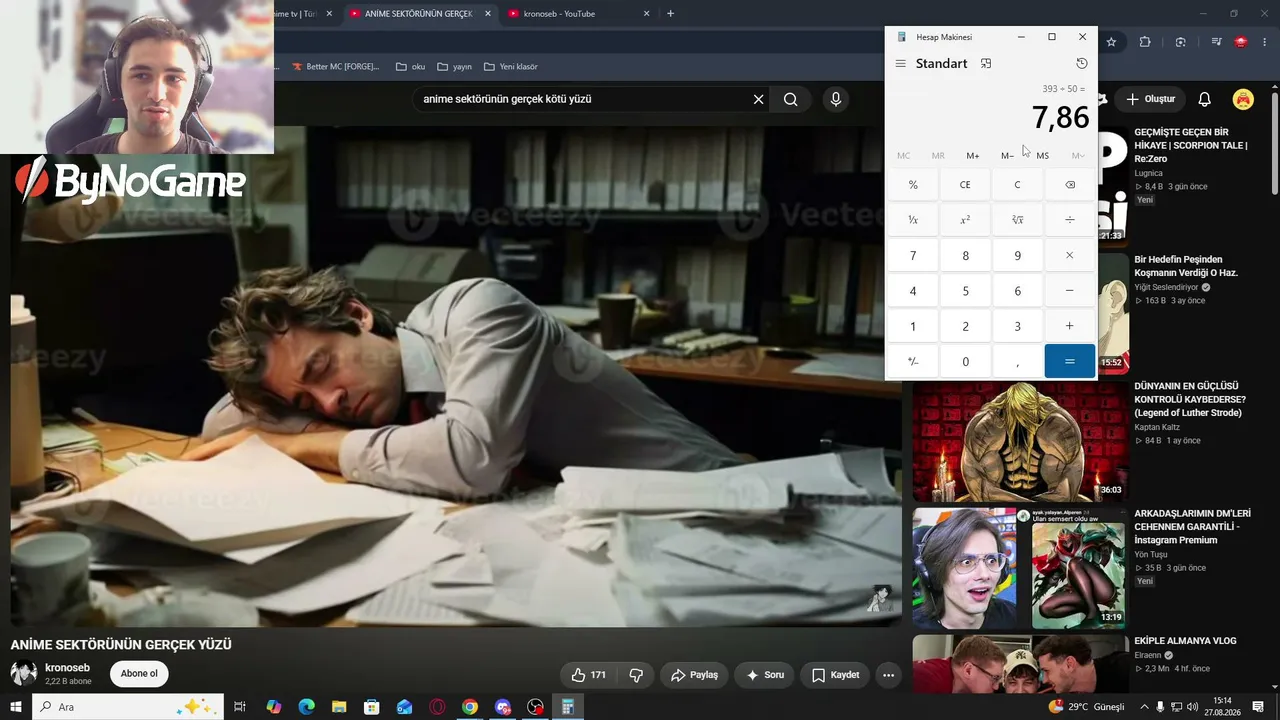The image size is (1280, 720).
Task: Click the M+ memory add button
Action: tap(973, 155)
